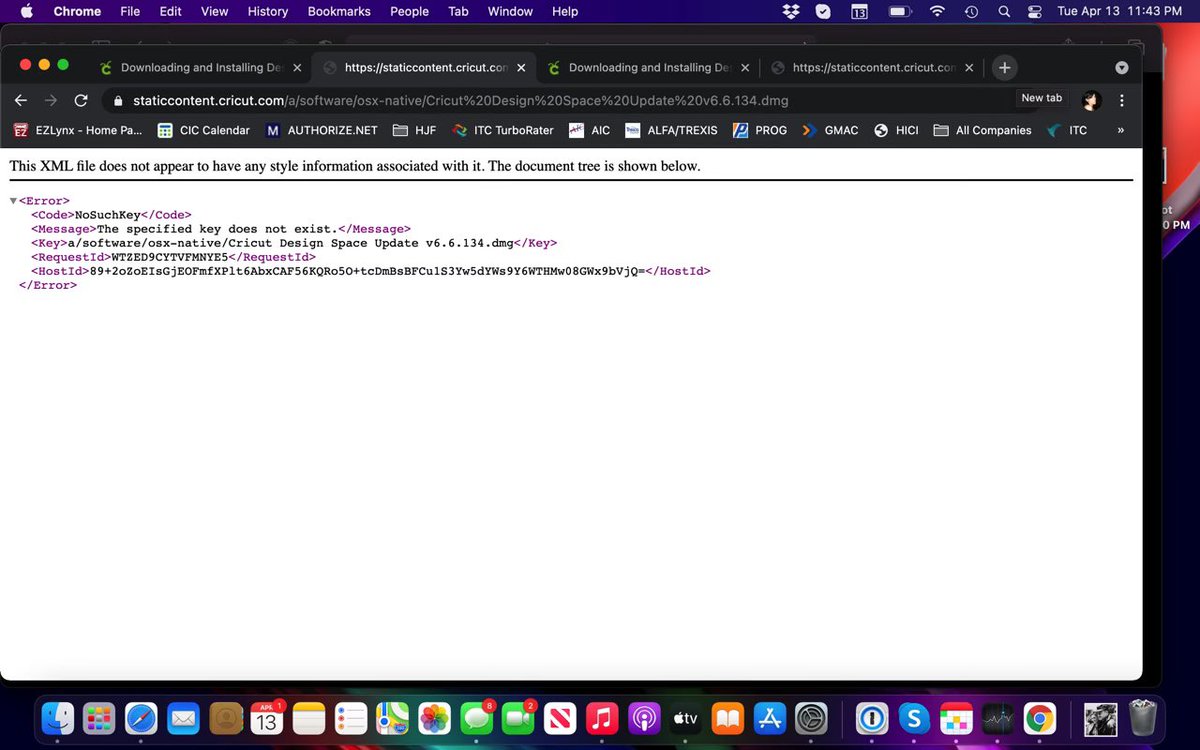Open the AUTHORIZE.NET bookmark
The width and height of the screenshot is (1200, 750).
[321, 130]
